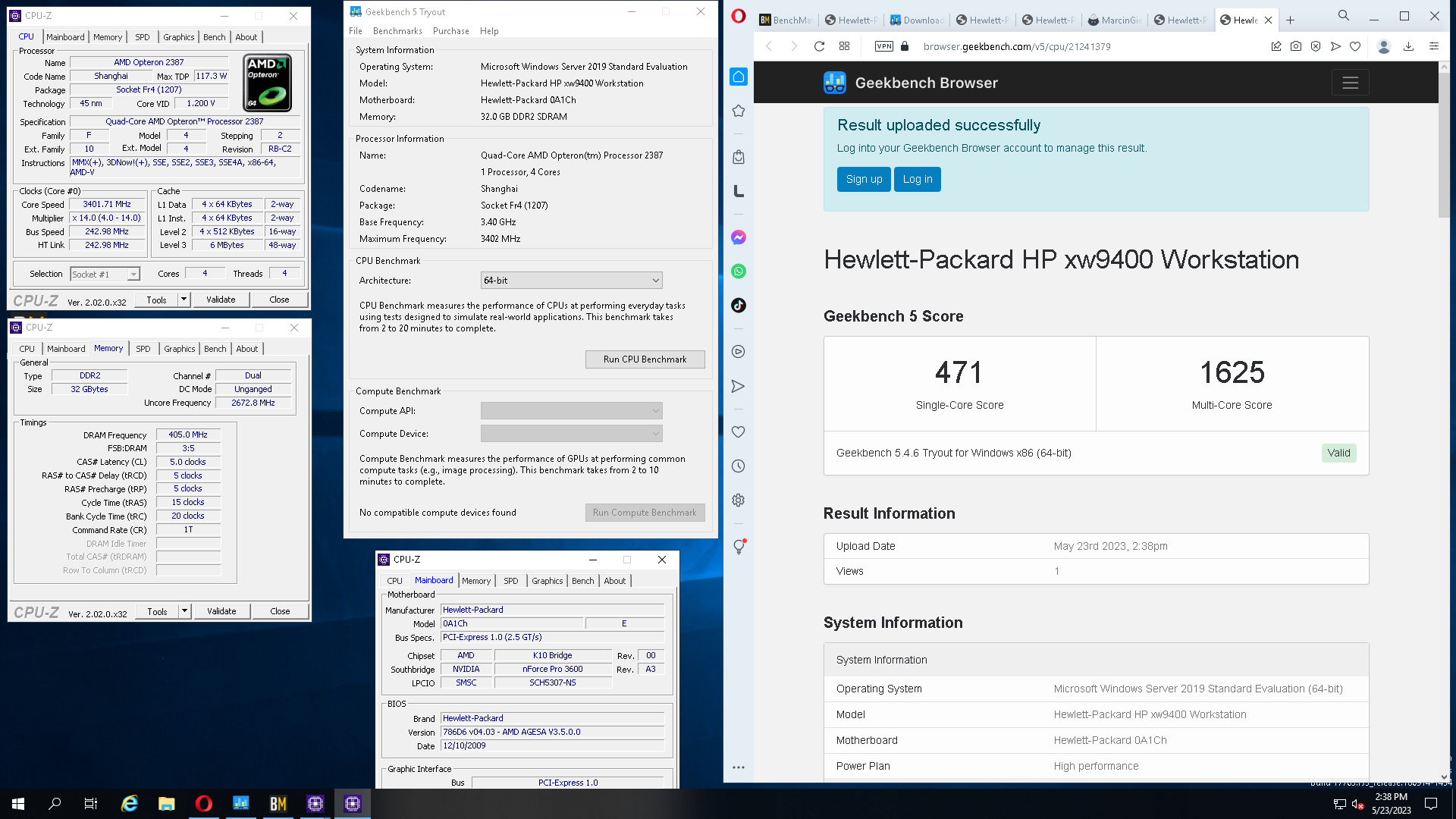The width and height of the screenshot is (1456, 819).
Task: Open Opera player sidebar icon
Action: [x=739, y=352]
